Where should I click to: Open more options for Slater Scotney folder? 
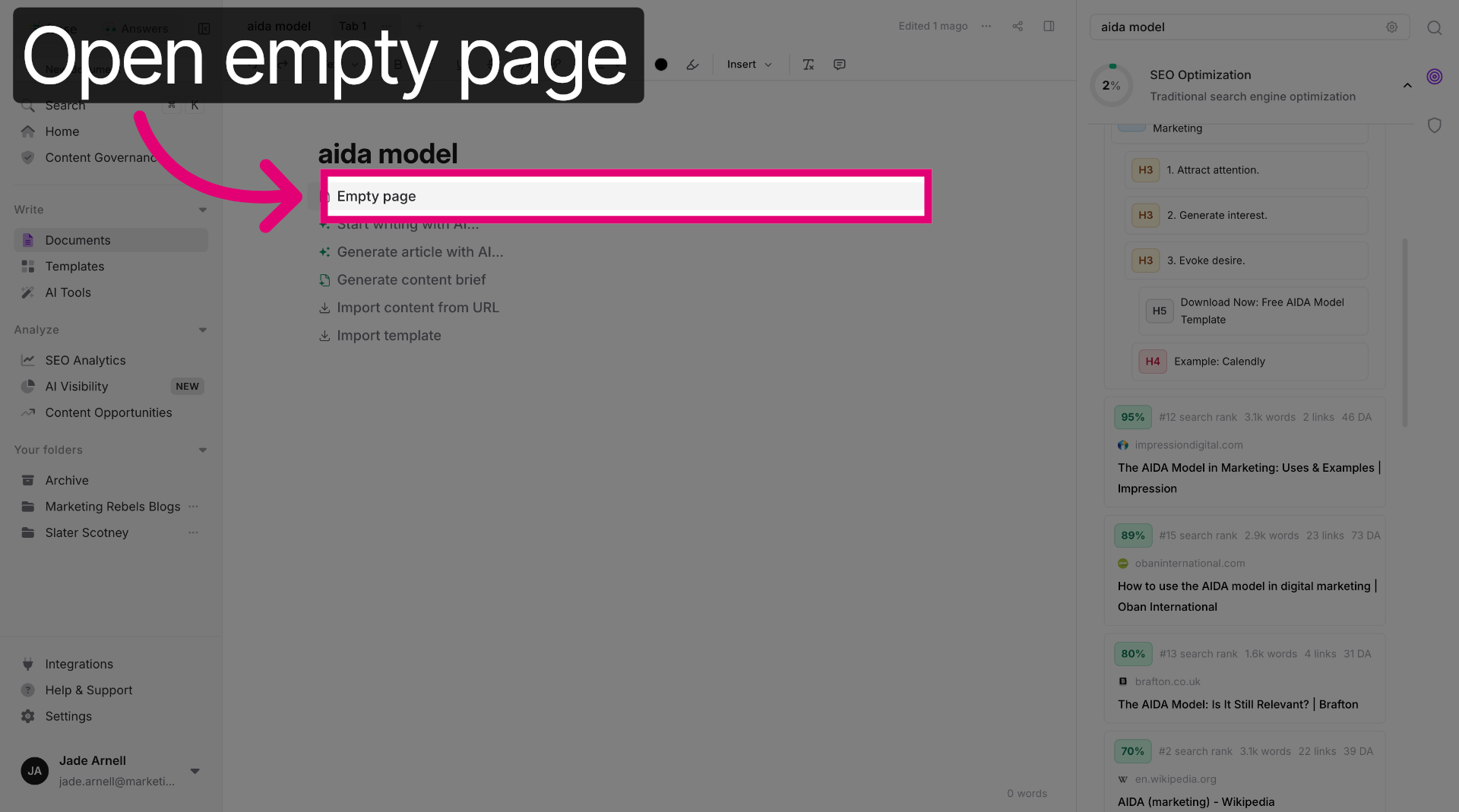point(193,532)
